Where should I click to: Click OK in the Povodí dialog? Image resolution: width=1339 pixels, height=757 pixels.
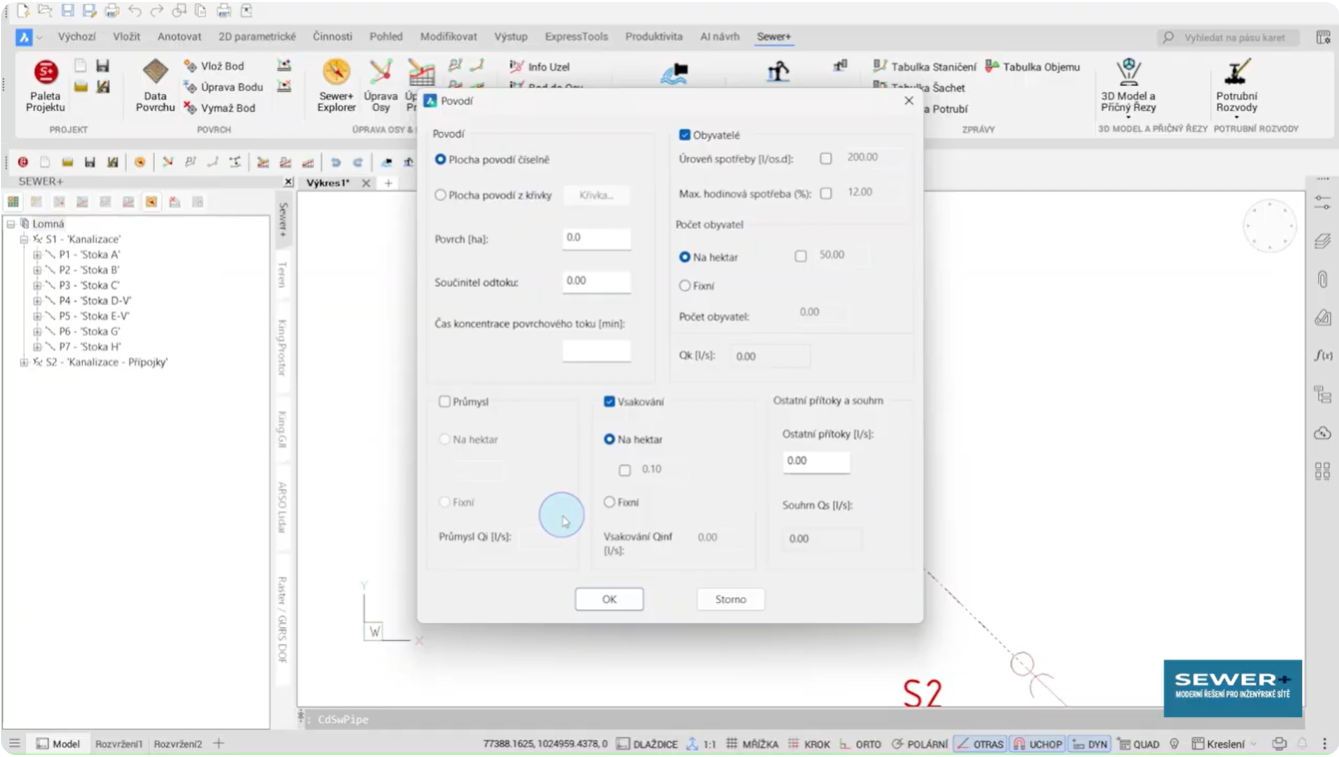click(609, 599)
